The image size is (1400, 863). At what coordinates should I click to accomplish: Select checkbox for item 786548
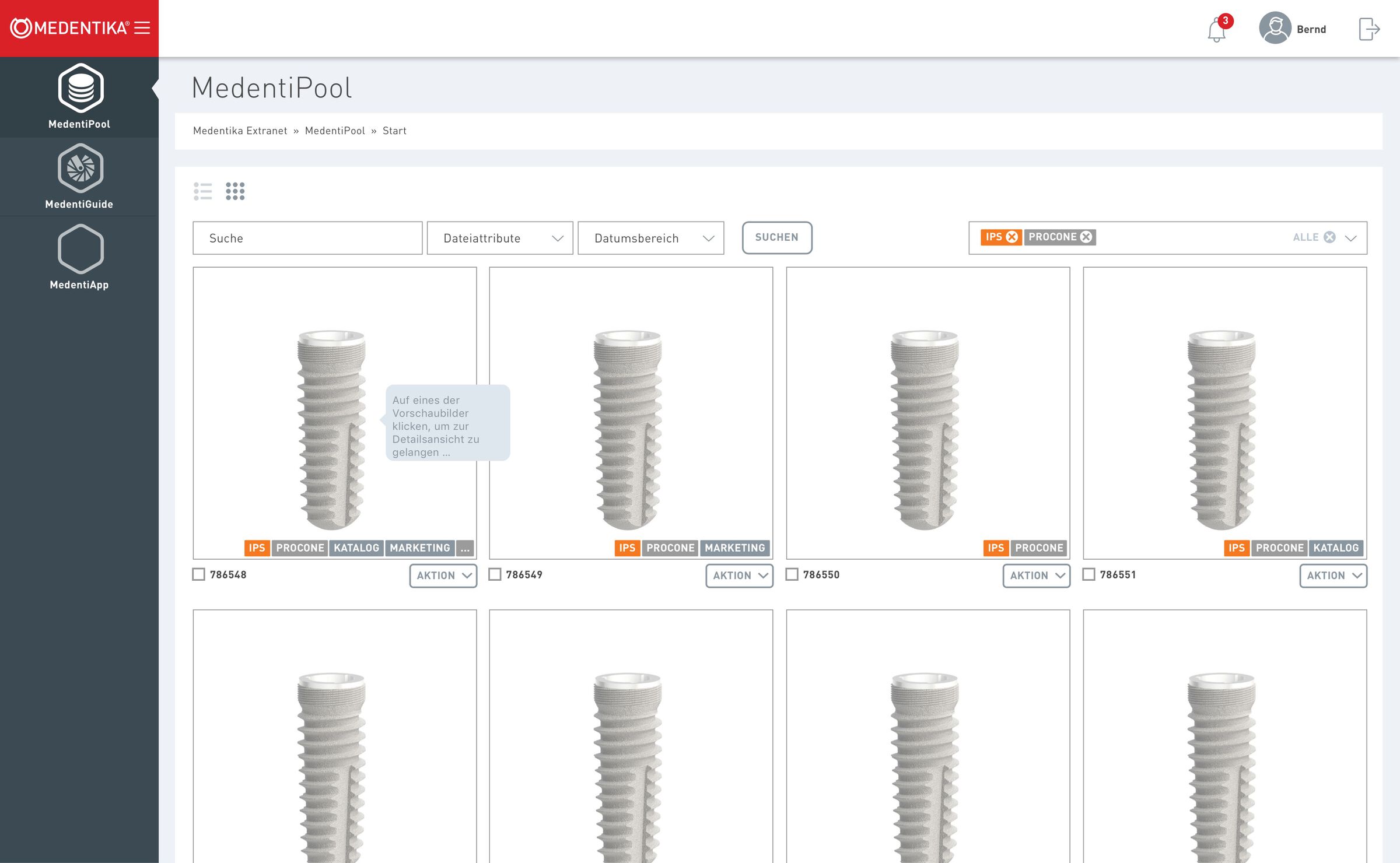[199, 574]
